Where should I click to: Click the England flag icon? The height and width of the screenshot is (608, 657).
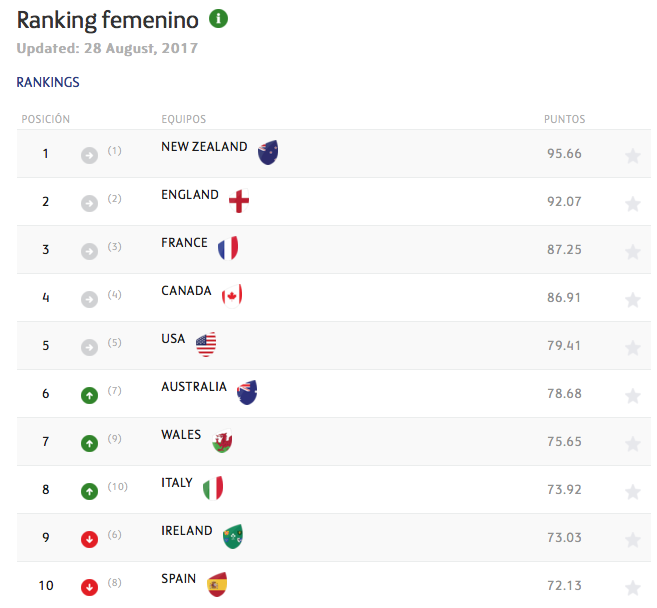point(238,201)
